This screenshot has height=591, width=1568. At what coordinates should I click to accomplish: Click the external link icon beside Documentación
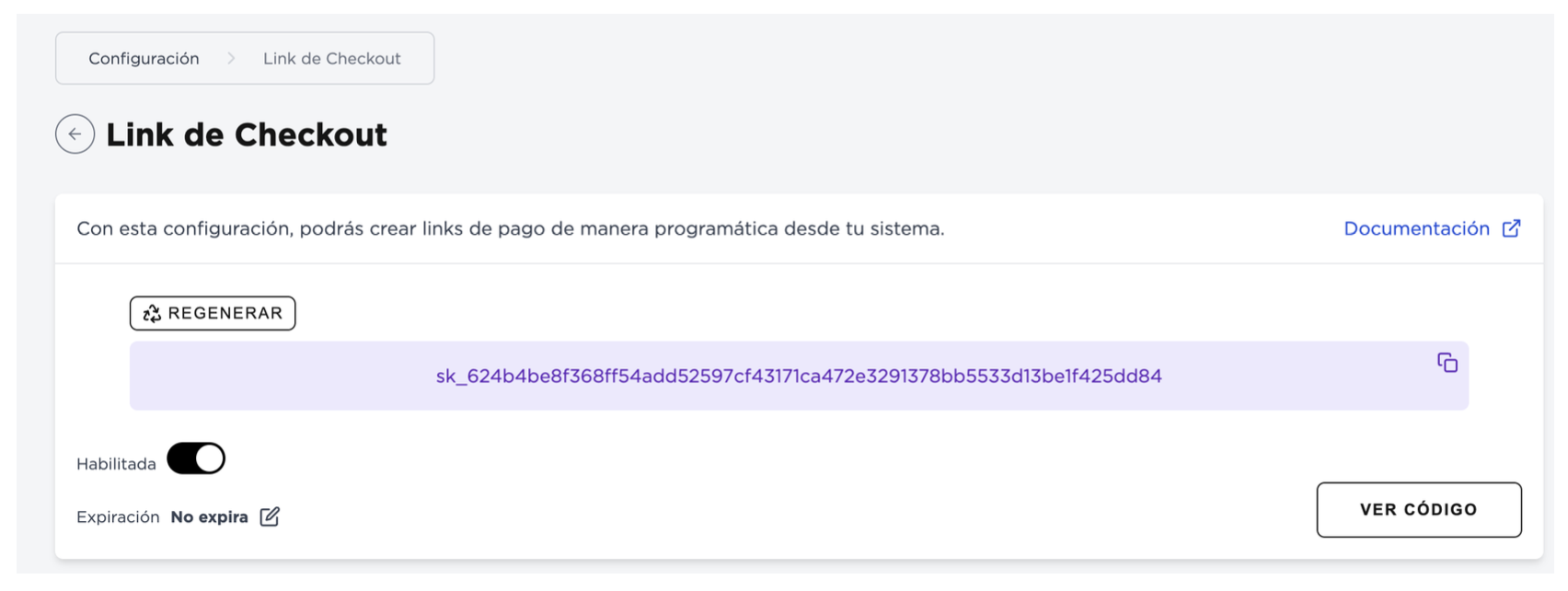pos(1511,228)
